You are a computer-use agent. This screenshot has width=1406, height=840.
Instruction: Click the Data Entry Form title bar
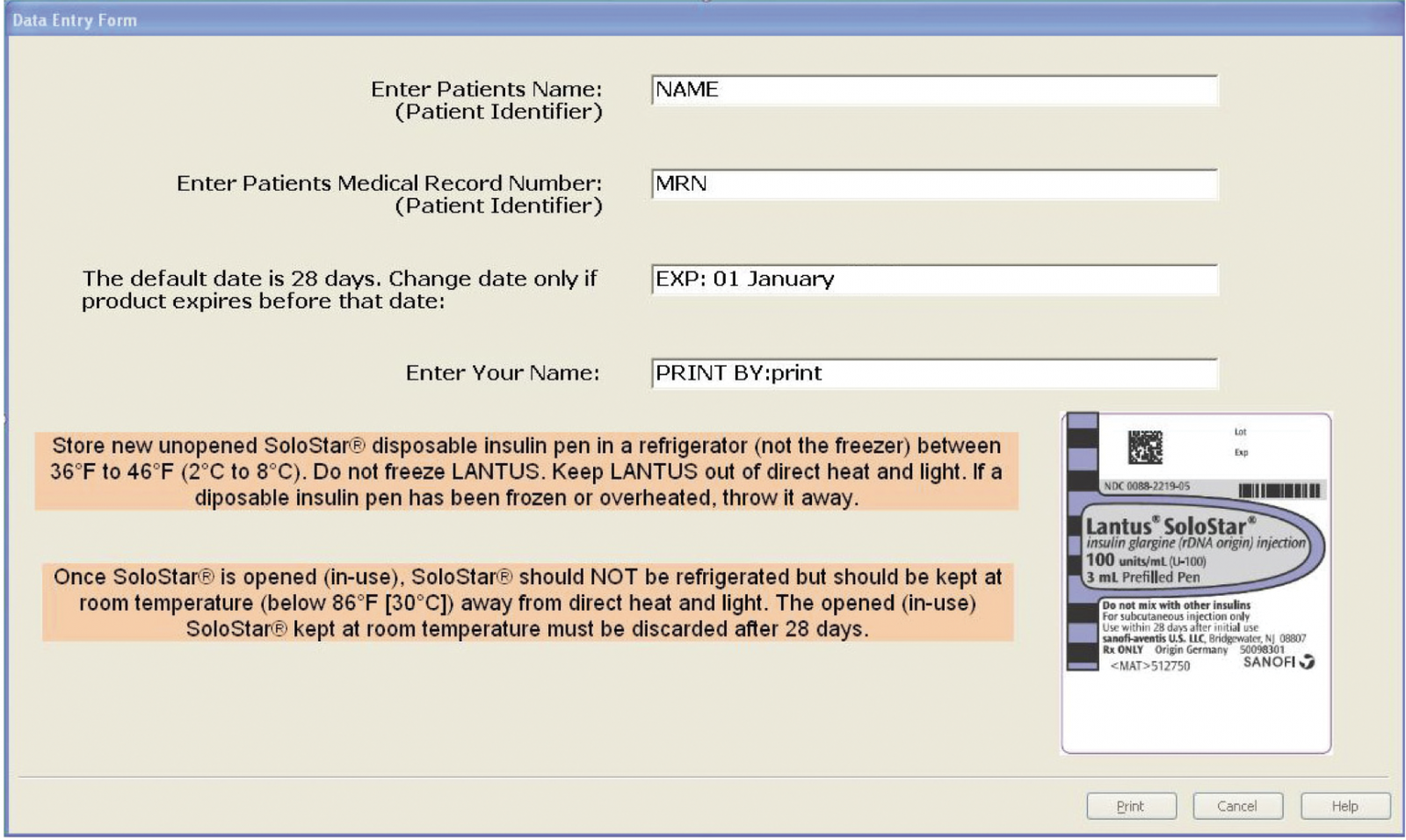[x=703, y=20]
